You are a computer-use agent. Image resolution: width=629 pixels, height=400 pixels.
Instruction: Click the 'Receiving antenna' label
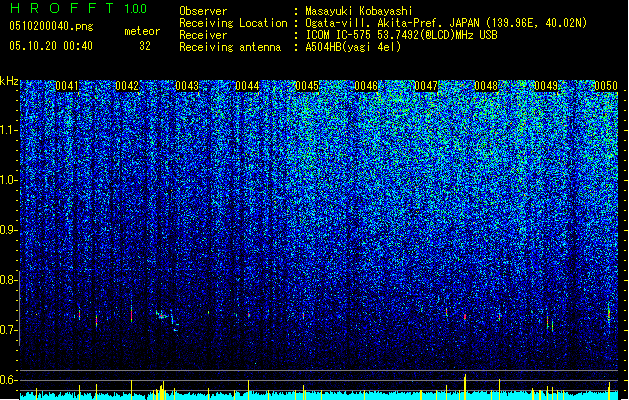point(230,47)
